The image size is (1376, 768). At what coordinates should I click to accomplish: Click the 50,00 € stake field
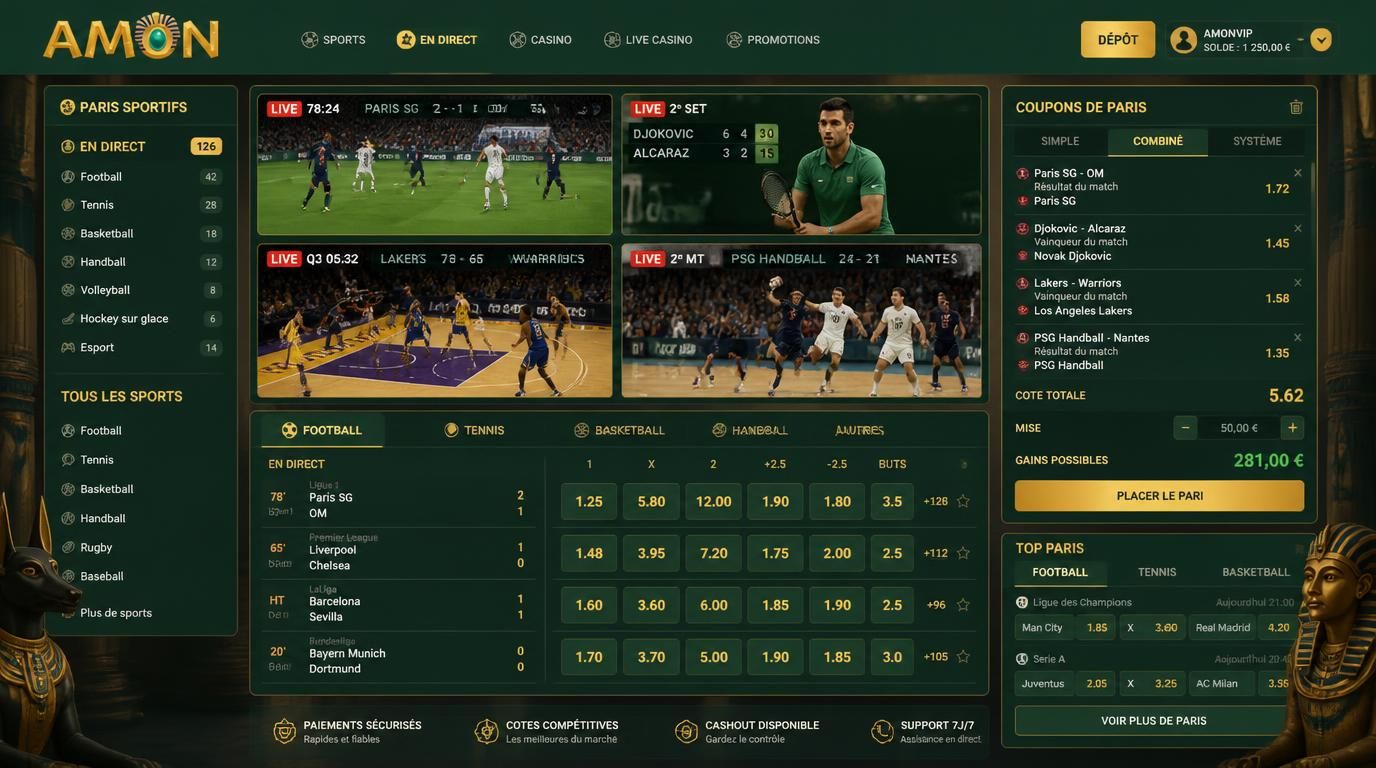tap(1239, 428)
